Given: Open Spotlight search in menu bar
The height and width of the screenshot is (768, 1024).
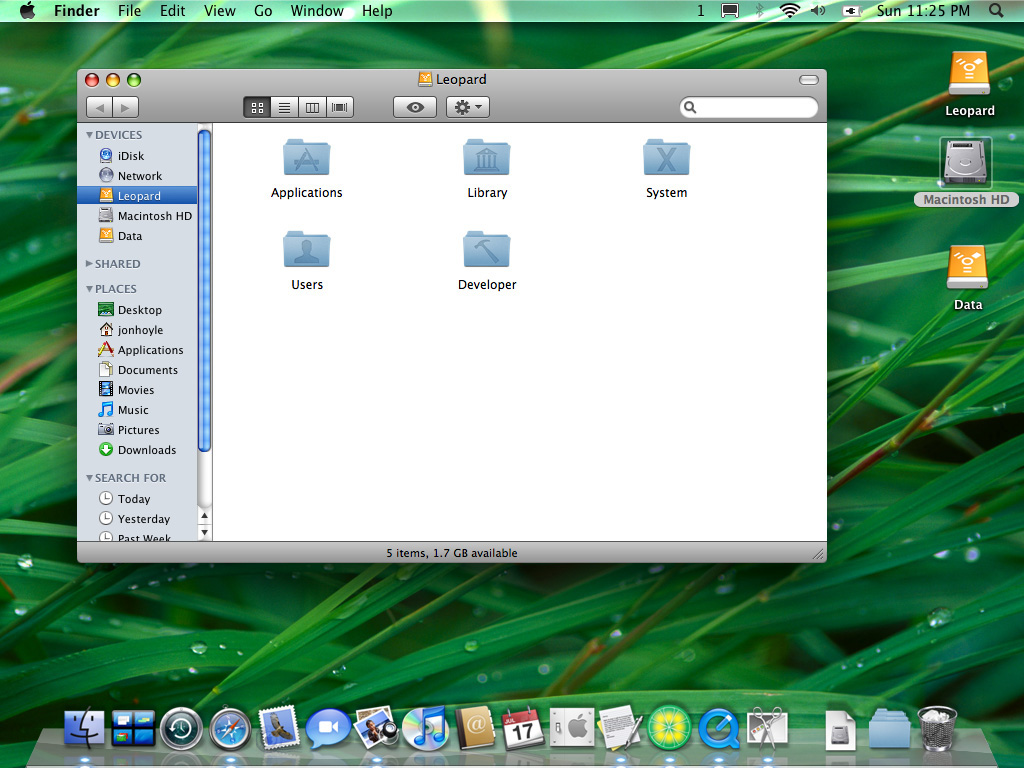Looking at the screenshot, I should (996, 10).
